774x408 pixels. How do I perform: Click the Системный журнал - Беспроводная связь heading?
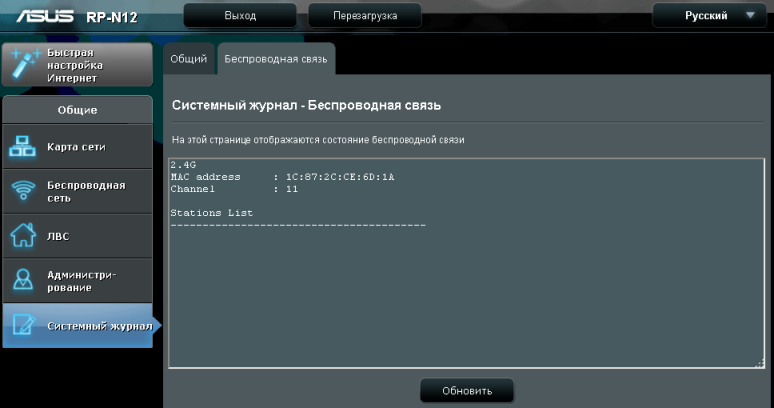306,105
